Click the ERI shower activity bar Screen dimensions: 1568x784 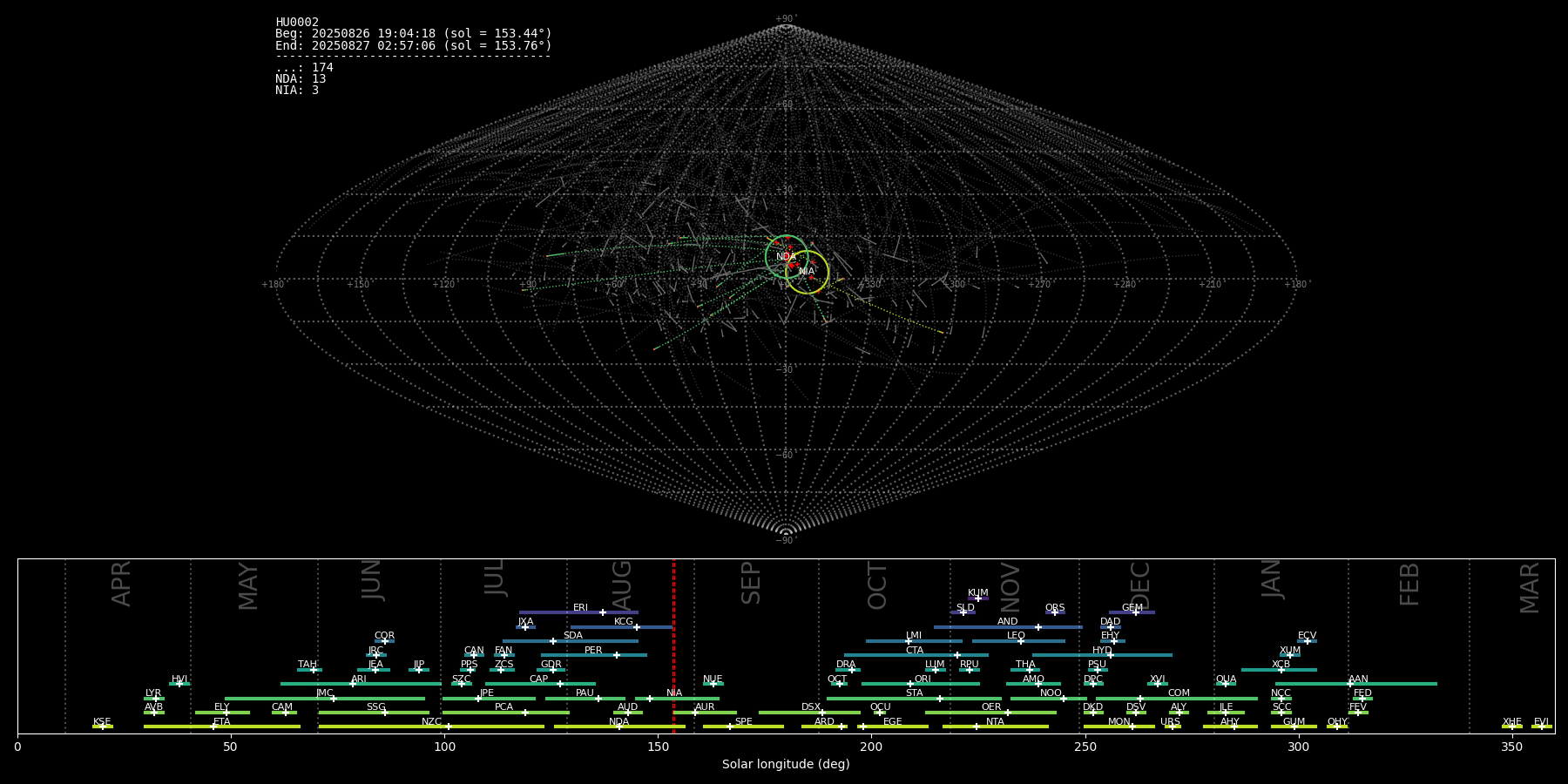[578, 612]
